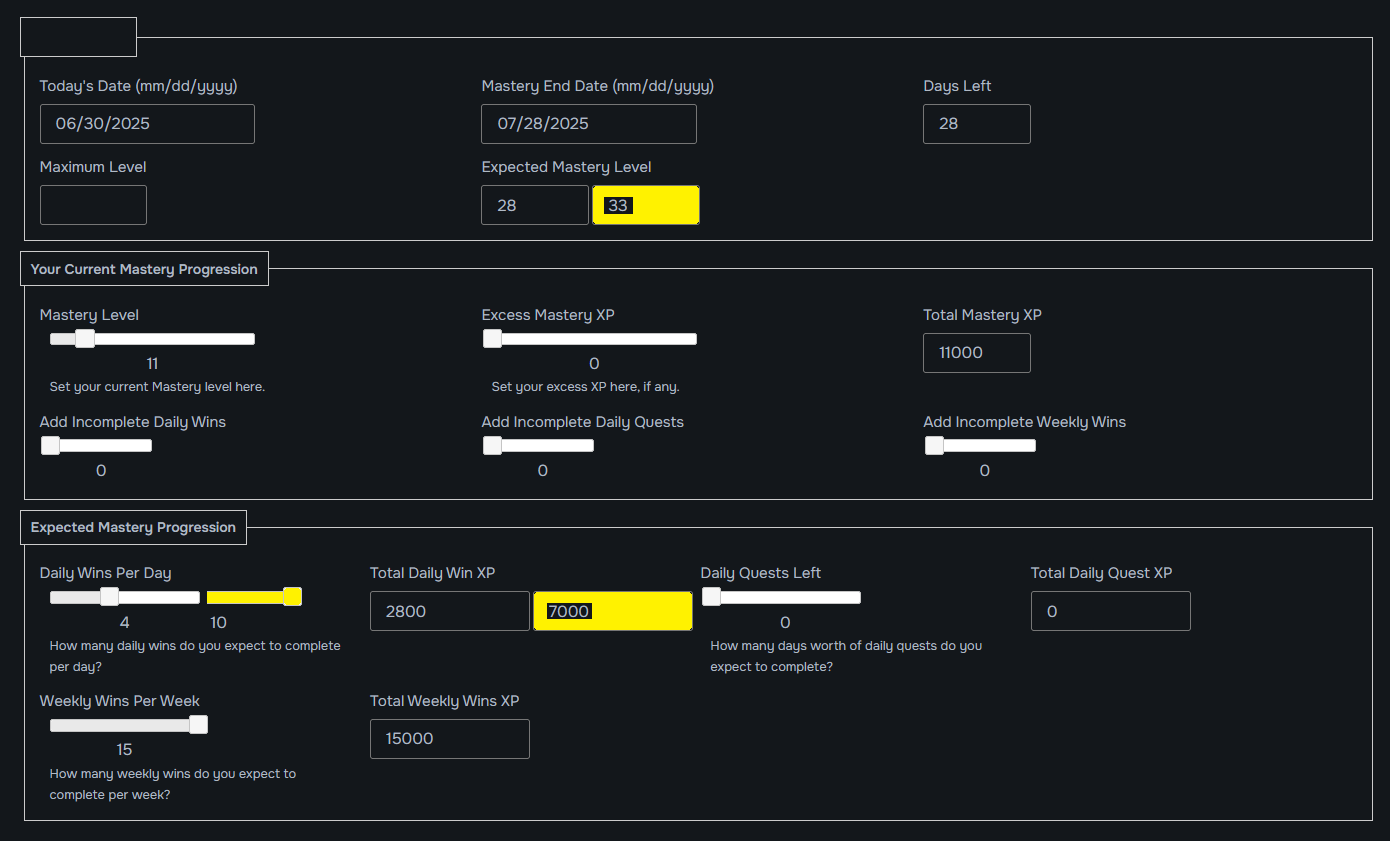
Task: Click the Total Mastery XP field showing 11000
Action: tap(977, 353)
